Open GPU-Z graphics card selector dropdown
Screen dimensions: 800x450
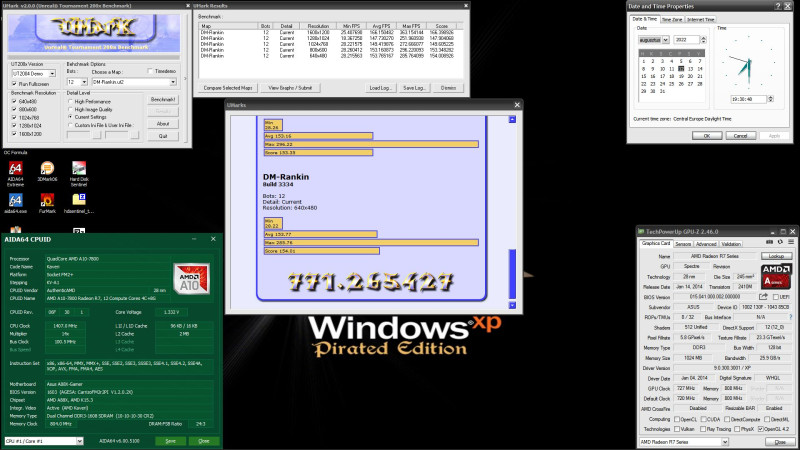[x=725, y=442]
